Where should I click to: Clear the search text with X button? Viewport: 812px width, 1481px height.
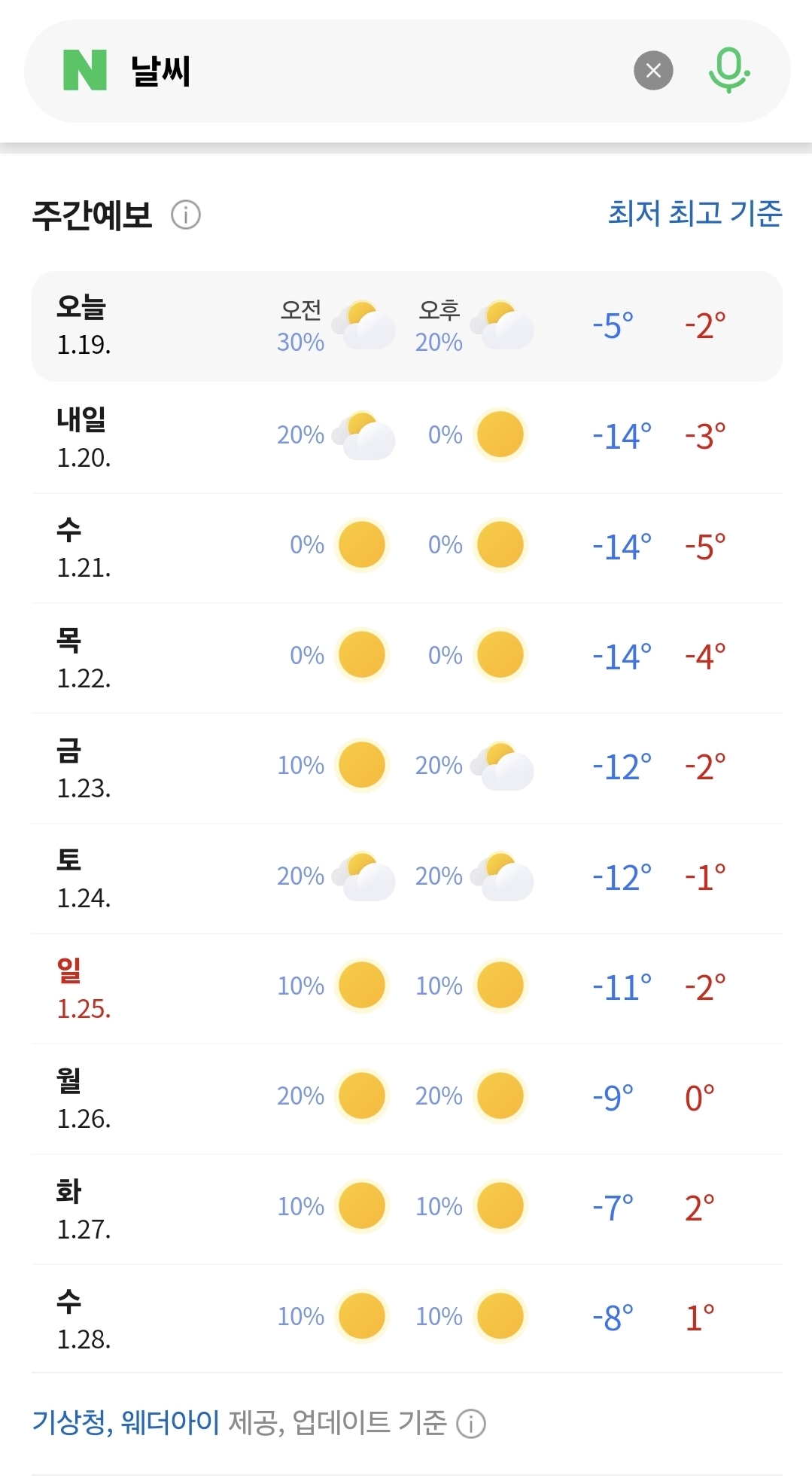pyautogui.click(x=653, y=71)
